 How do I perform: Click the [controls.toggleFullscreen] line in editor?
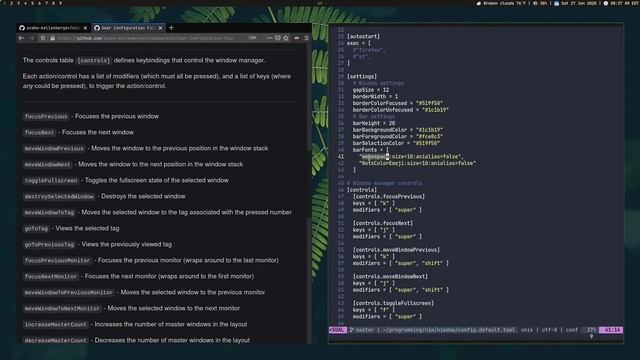coord(393,303)
